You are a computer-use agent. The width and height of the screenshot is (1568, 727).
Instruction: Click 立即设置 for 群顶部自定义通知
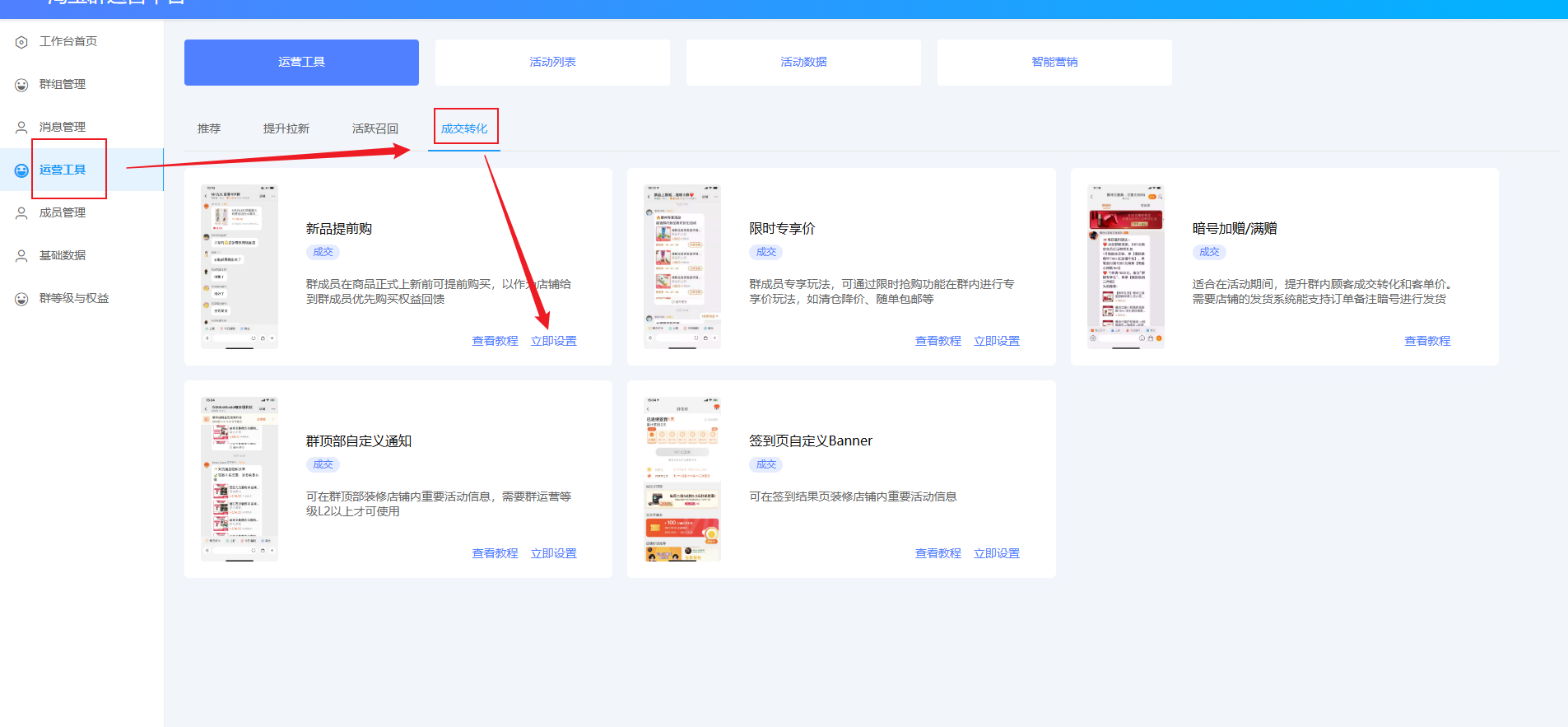[554, 553]
